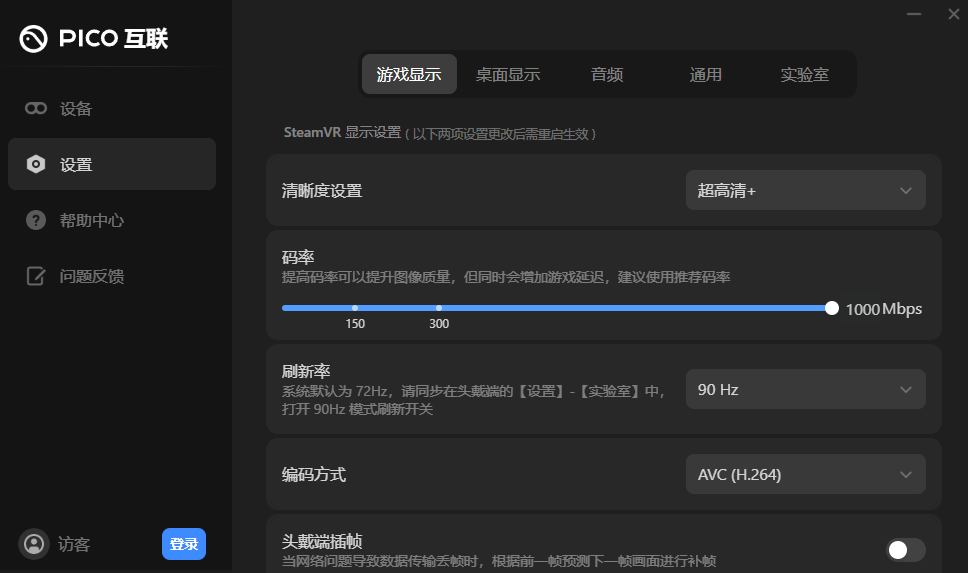
Task: Click the 设置 hexagon settings icon
Action: [x=36, y=165]
